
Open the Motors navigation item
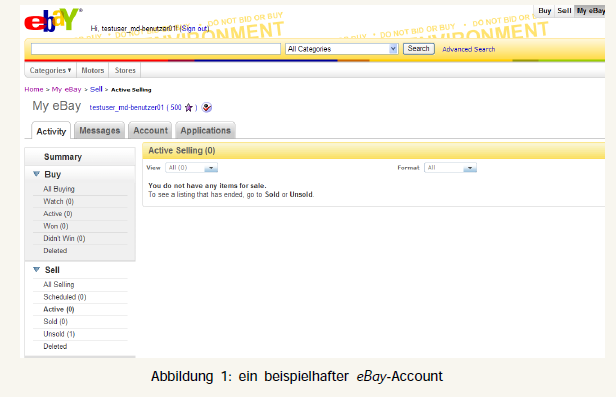(93, 70)
